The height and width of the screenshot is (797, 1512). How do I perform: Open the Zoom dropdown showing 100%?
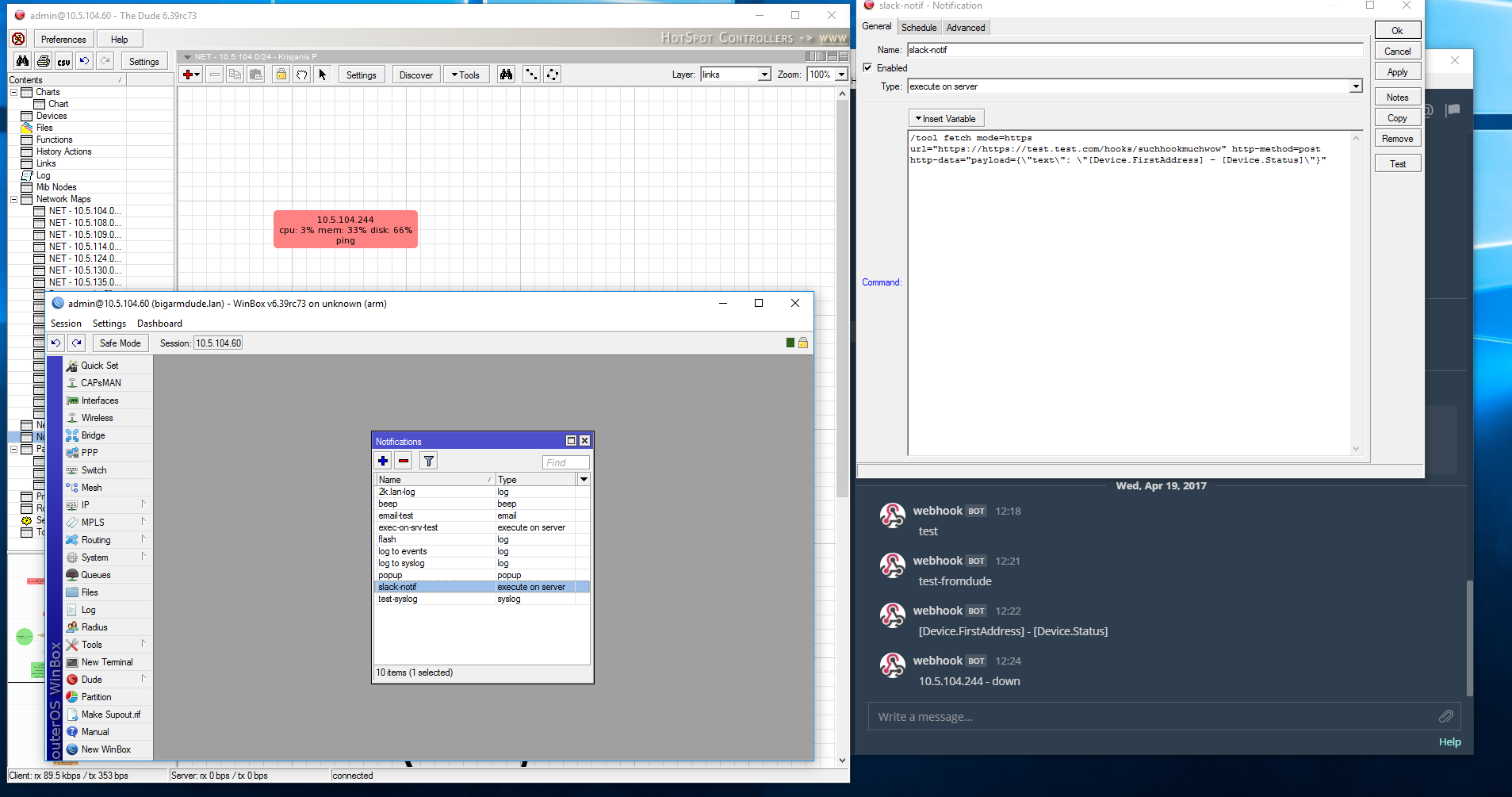841,75
